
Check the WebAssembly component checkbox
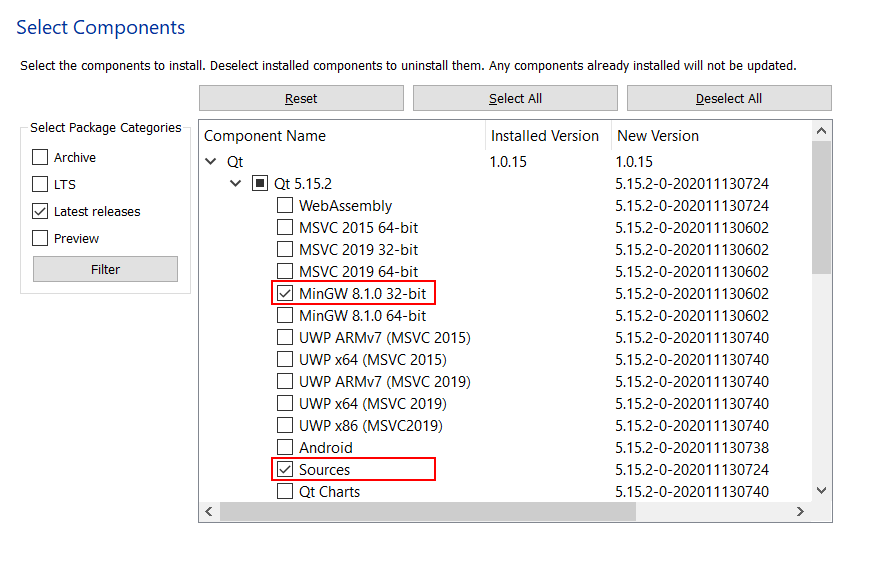[285, 205]
